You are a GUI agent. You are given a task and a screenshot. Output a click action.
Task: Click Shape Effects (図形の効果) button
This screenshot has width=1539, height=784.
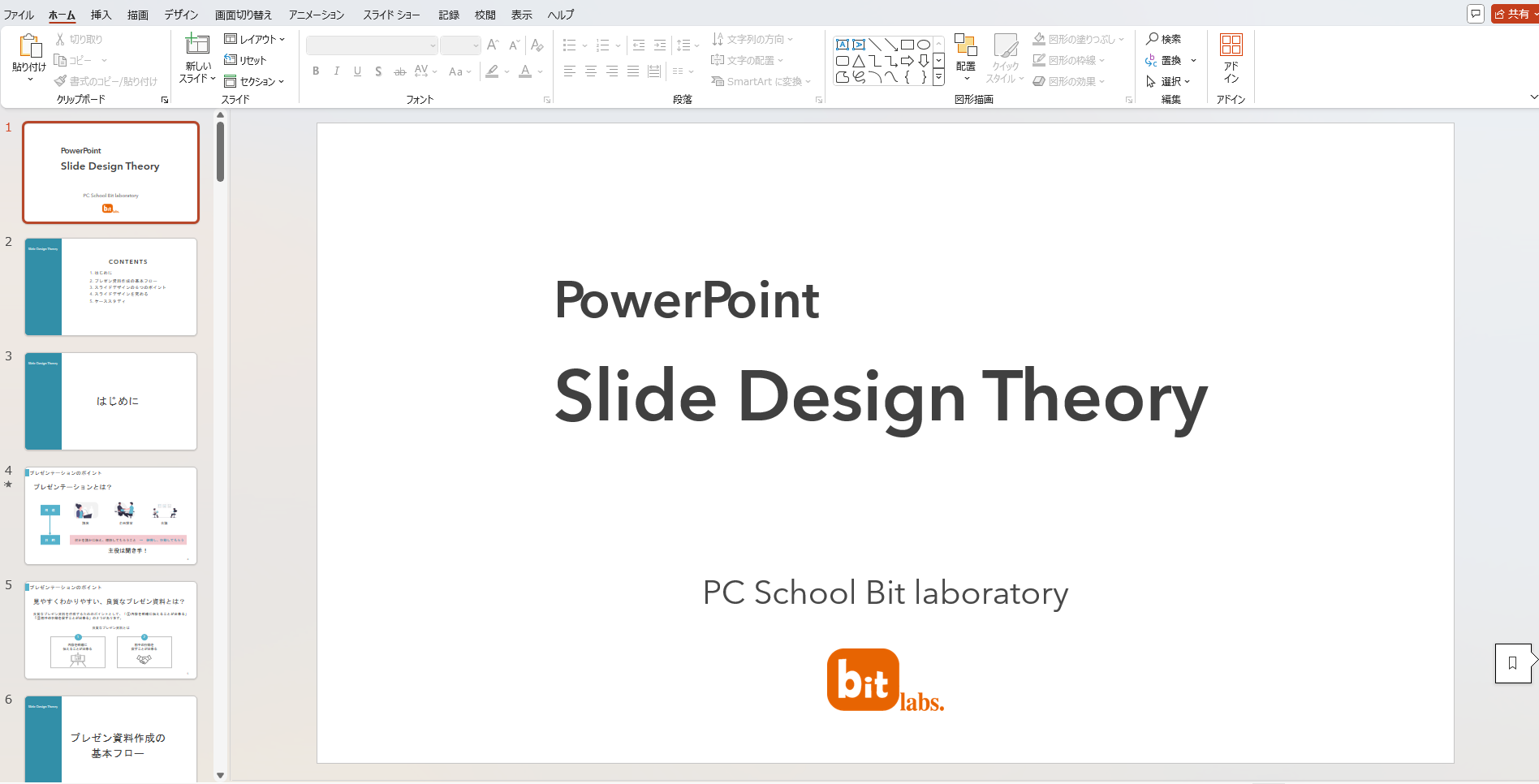1069,81
